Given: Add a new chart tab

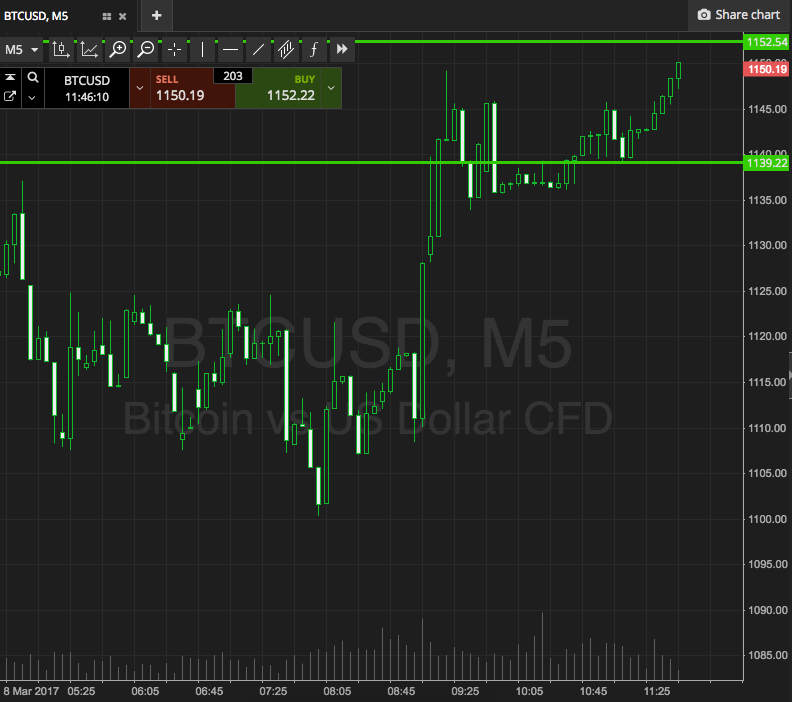Looking at the screenshot, I should pyautogui.click(x=156, y=15).
